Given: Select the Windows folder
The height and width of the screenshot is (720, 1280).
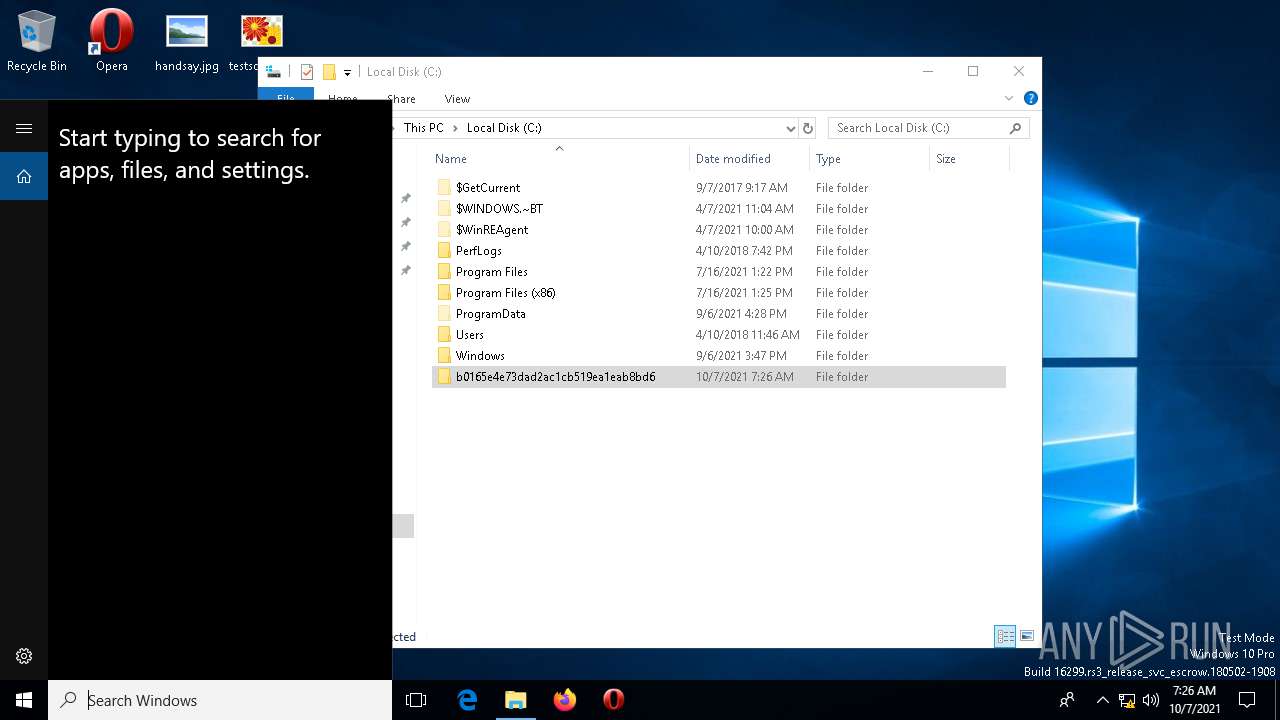Looking at the screenshot, I should (x=718, y=356).
